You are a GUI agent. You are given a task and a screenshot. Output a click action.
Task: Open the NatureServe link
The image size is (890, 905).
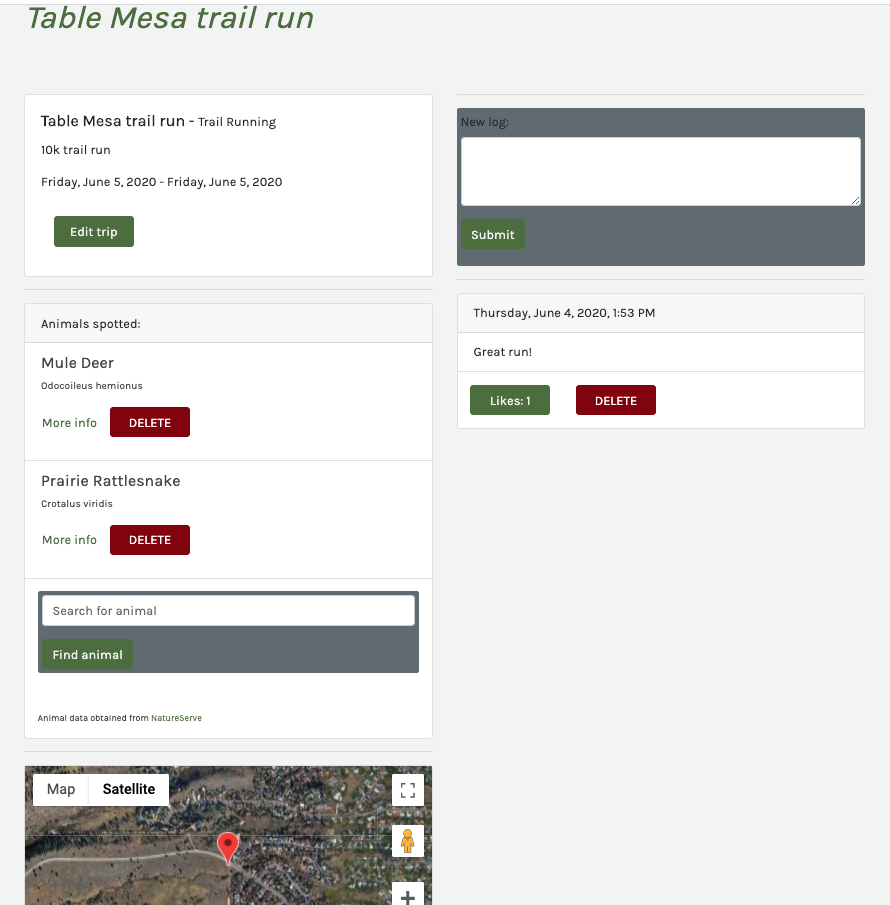pyautogui.click(x=176, y=718)
